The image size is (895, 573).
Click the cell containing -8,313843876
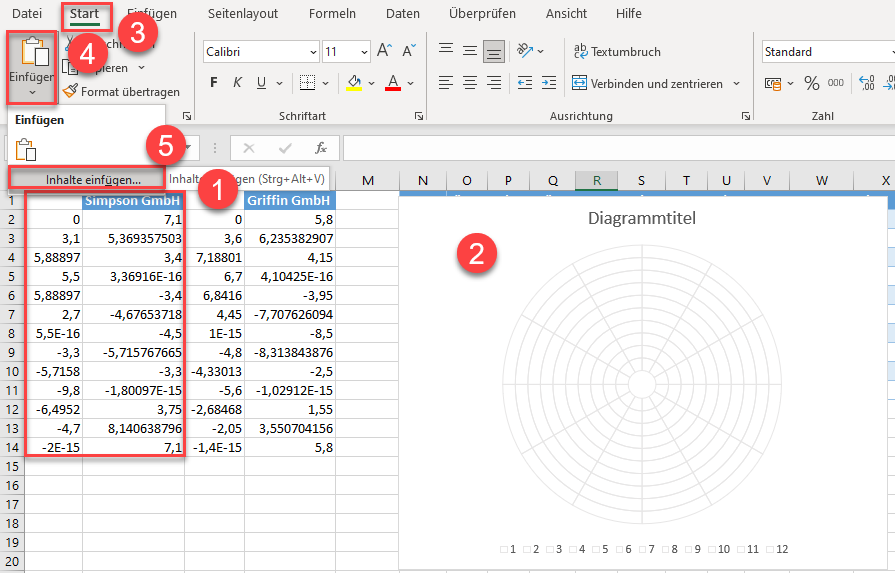pyautogui.click(x=289, y=352)
